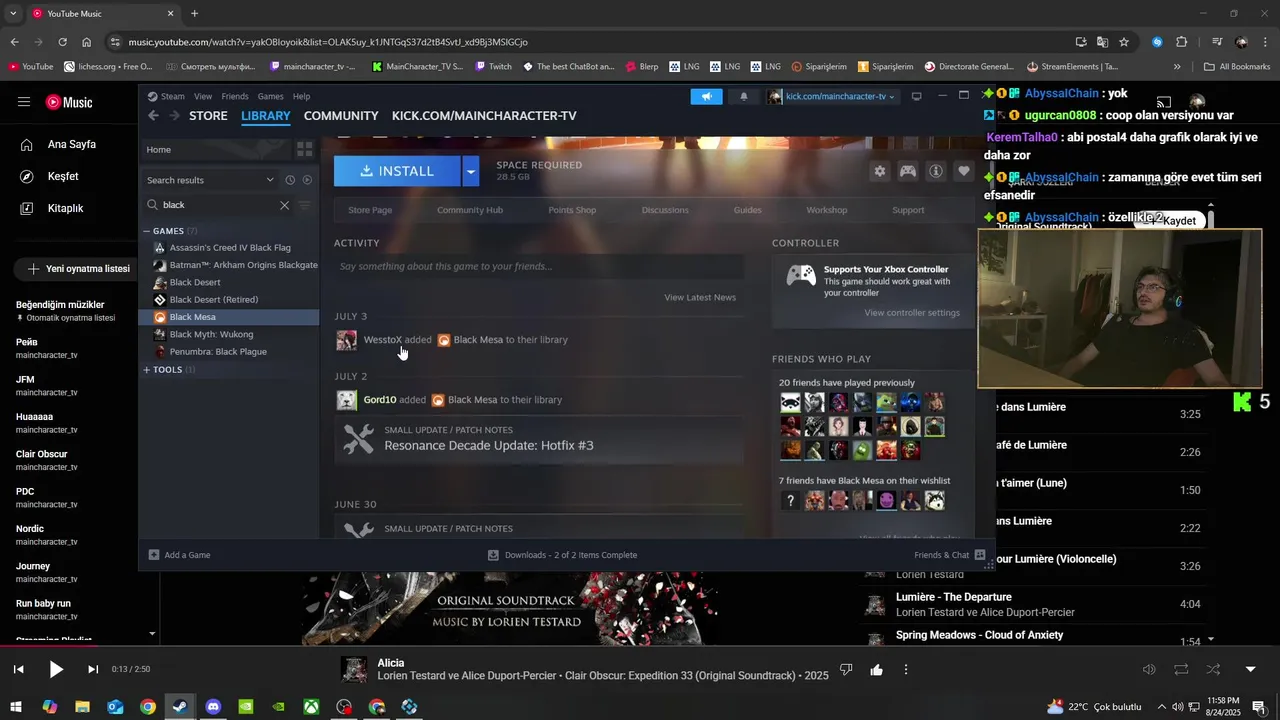
Task: Show hidden system tray icons
Action: coord(1161,707)
